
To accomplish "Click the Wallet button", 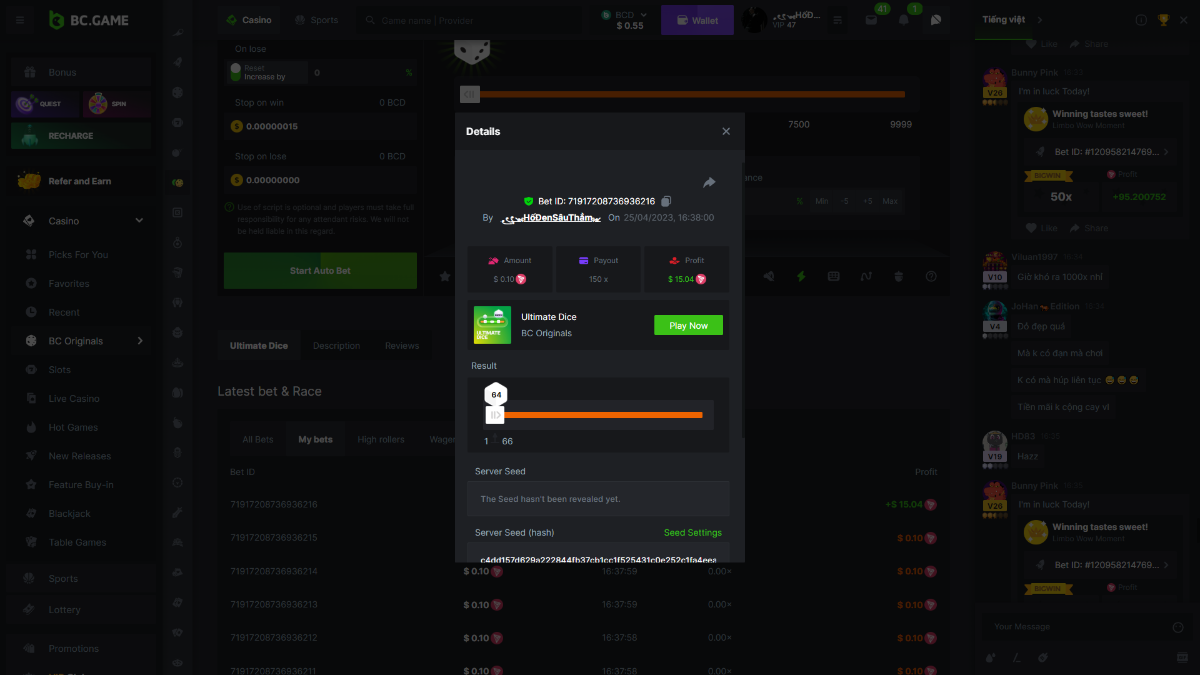I will tap(697, 20).
